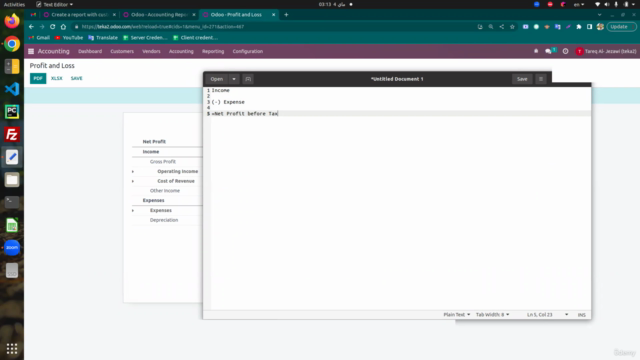The image size is (640, 360).
Task: Save the Untitled Document 1
Action: tap(522, 79)
